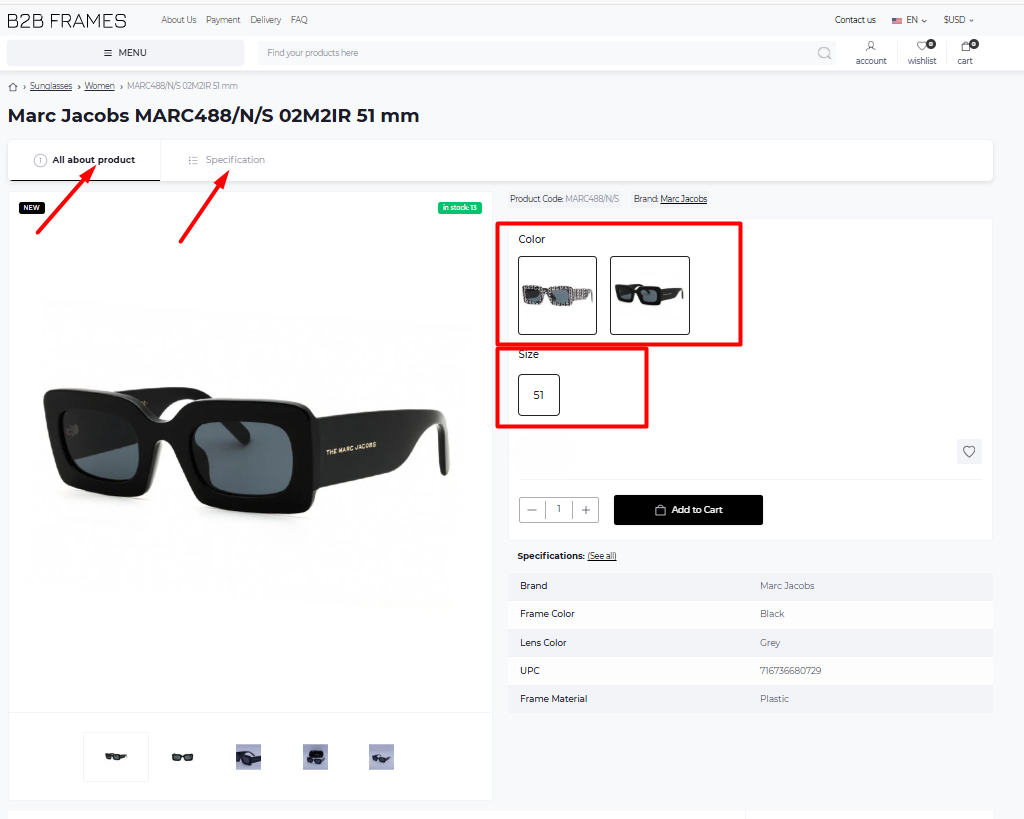Click the Frame Color 'Black' value

[x=772, y=614]
